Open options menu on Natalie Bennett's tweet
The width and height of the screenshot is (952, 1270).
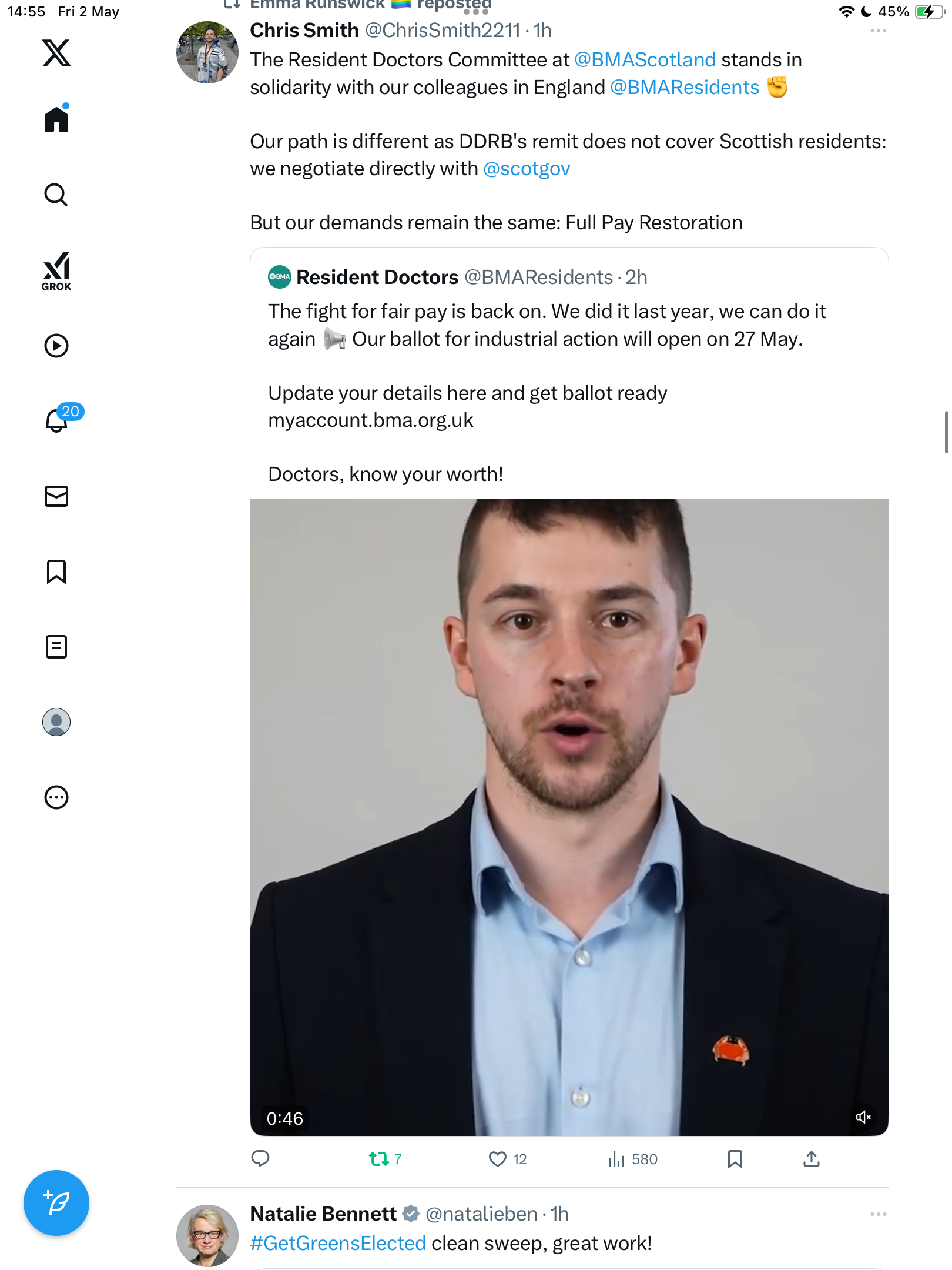pos(879,1214)
